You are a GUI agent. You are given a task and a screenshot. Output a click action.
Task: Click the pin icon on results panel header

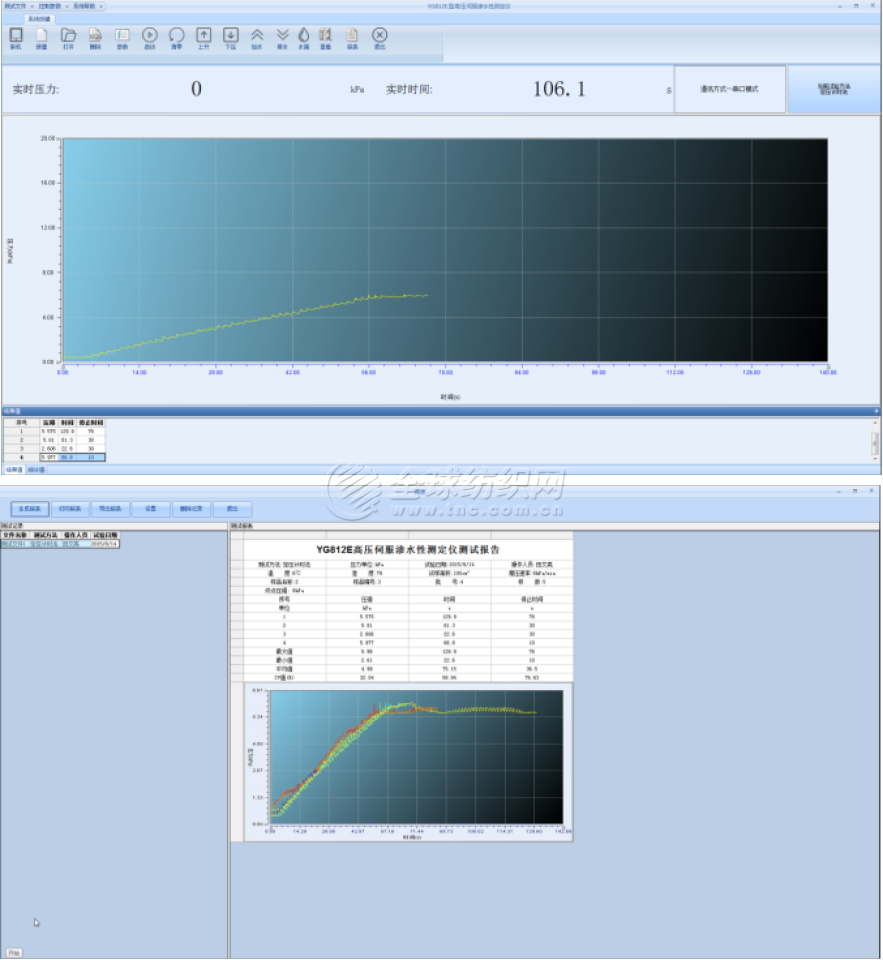[876, 411]
